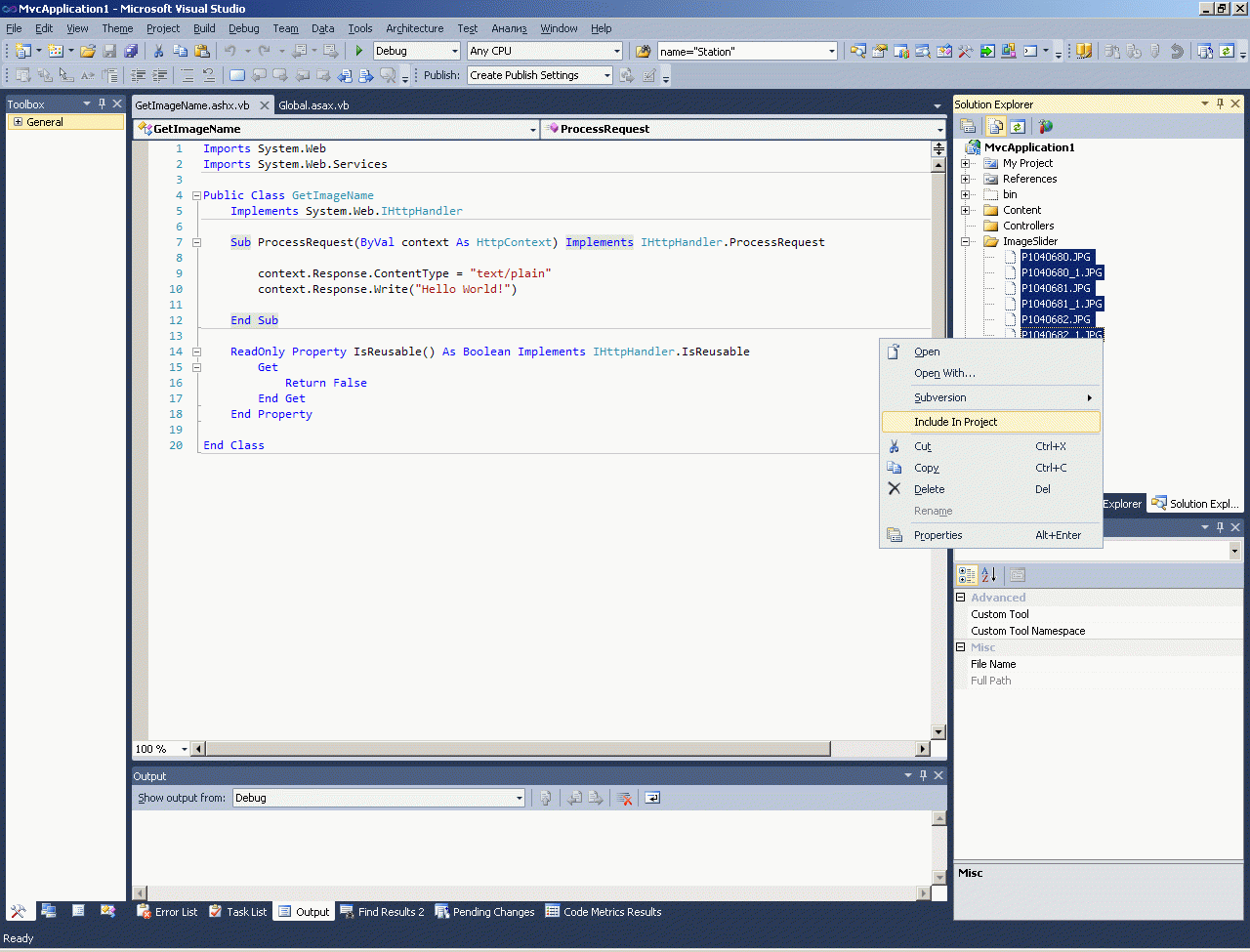Click the Solution Explorer Properties icon

point(968,126)
